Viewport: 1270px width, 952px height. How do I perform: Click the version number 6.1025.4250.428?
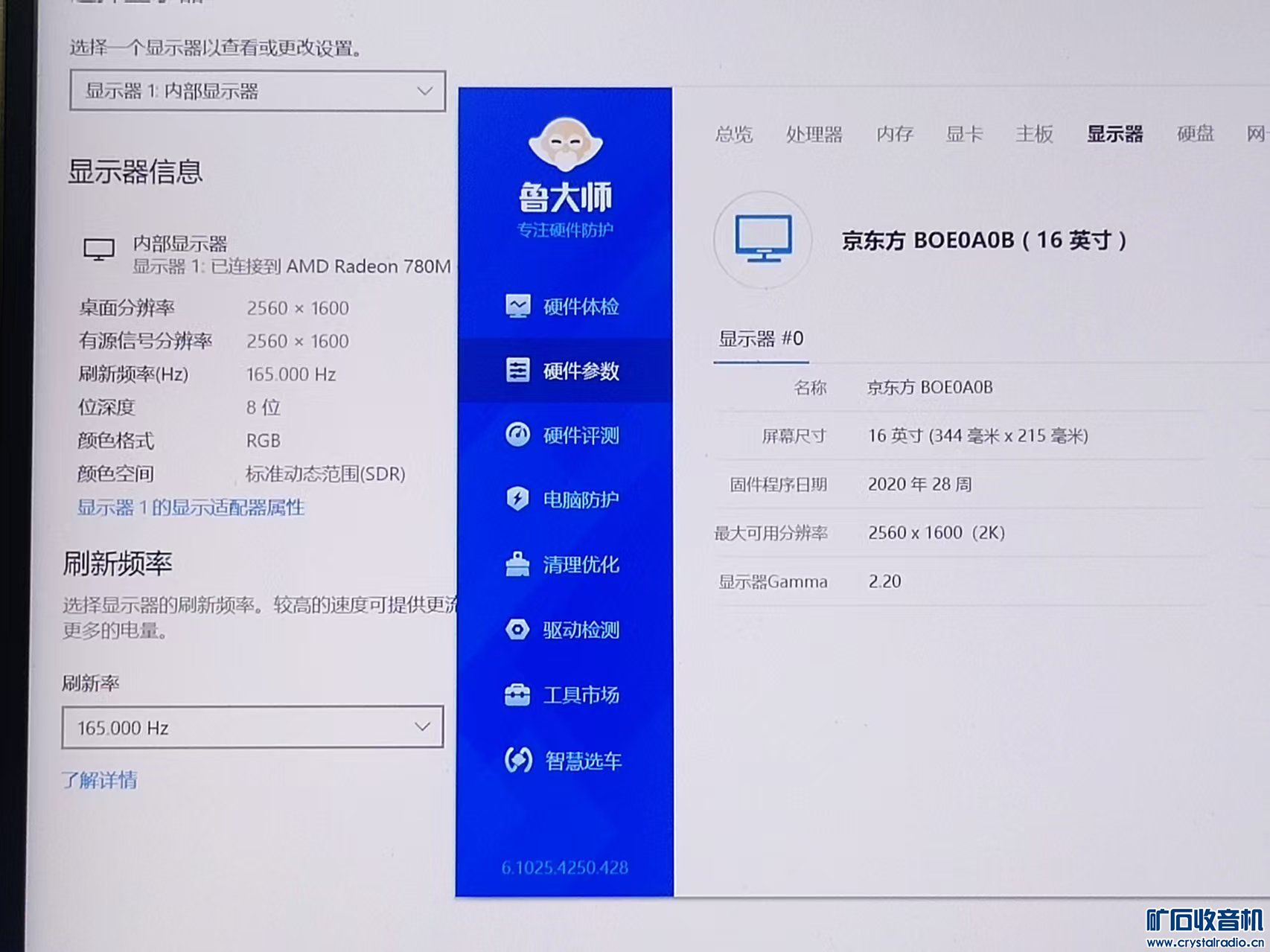click(x=564, y=867)
